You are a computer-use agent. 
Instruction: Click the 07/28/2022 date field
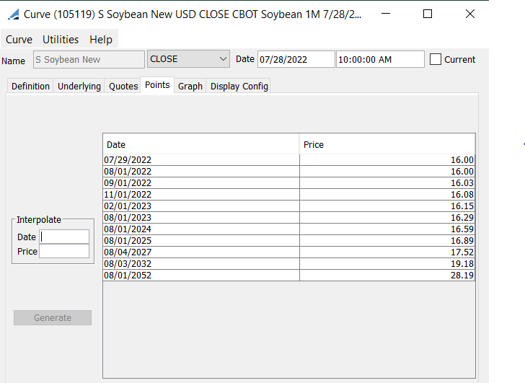click(296, 59)
